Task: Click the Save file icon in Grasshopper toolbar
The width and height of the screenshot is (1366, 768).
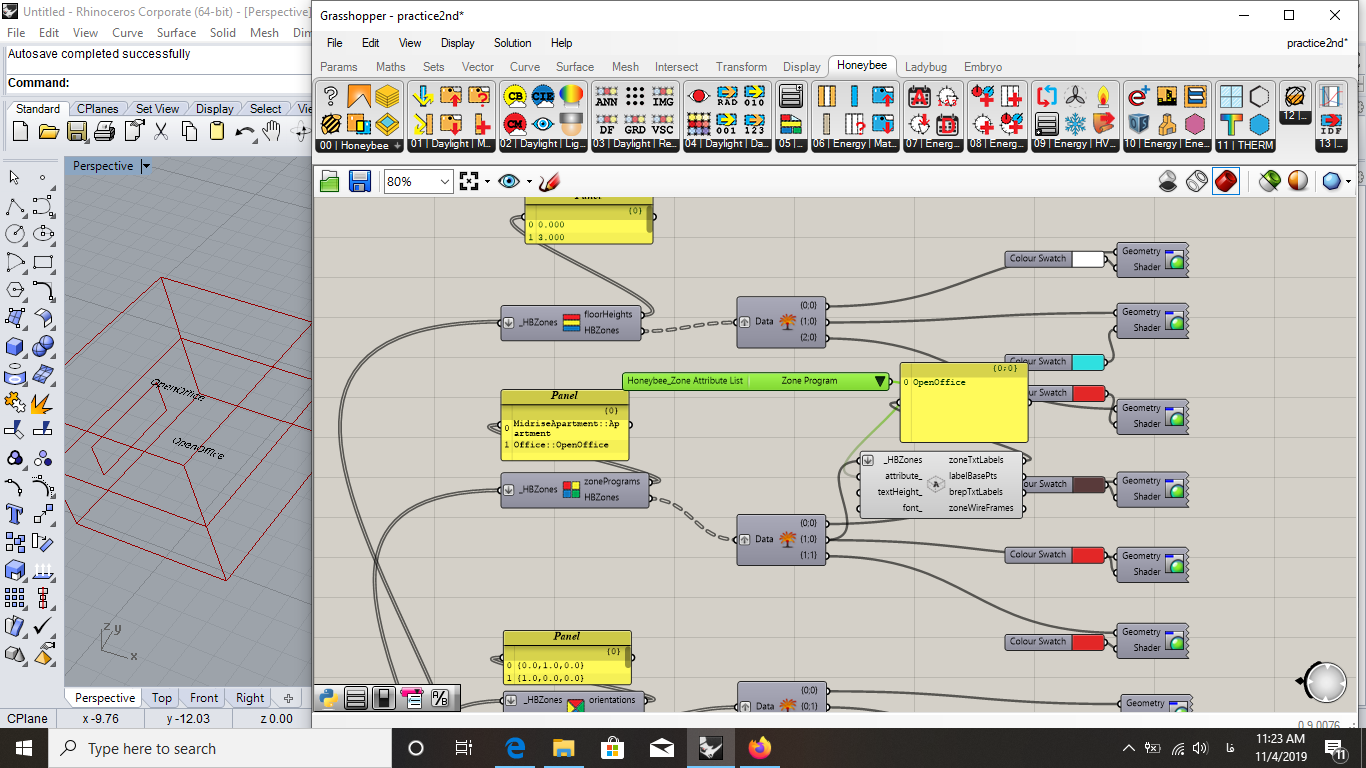Action: [x=360, y=181]
